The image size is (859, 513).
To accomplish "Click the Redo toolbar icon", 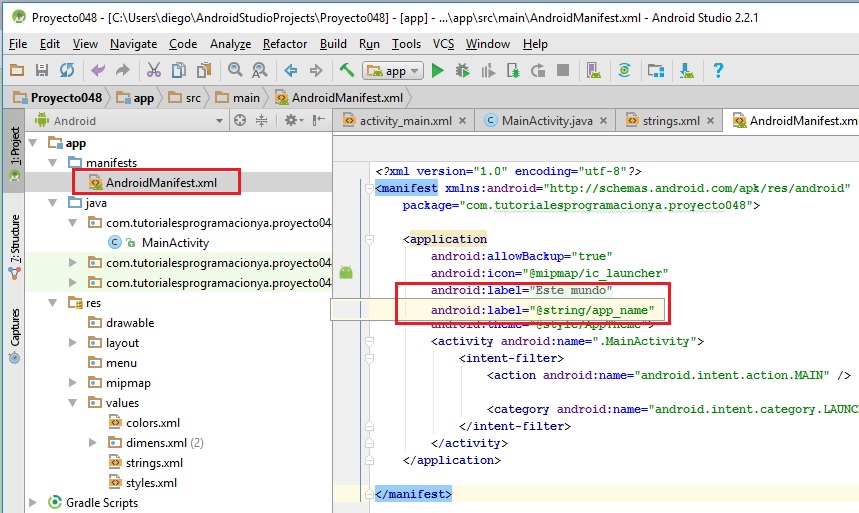I will click(x=123, y=70).
